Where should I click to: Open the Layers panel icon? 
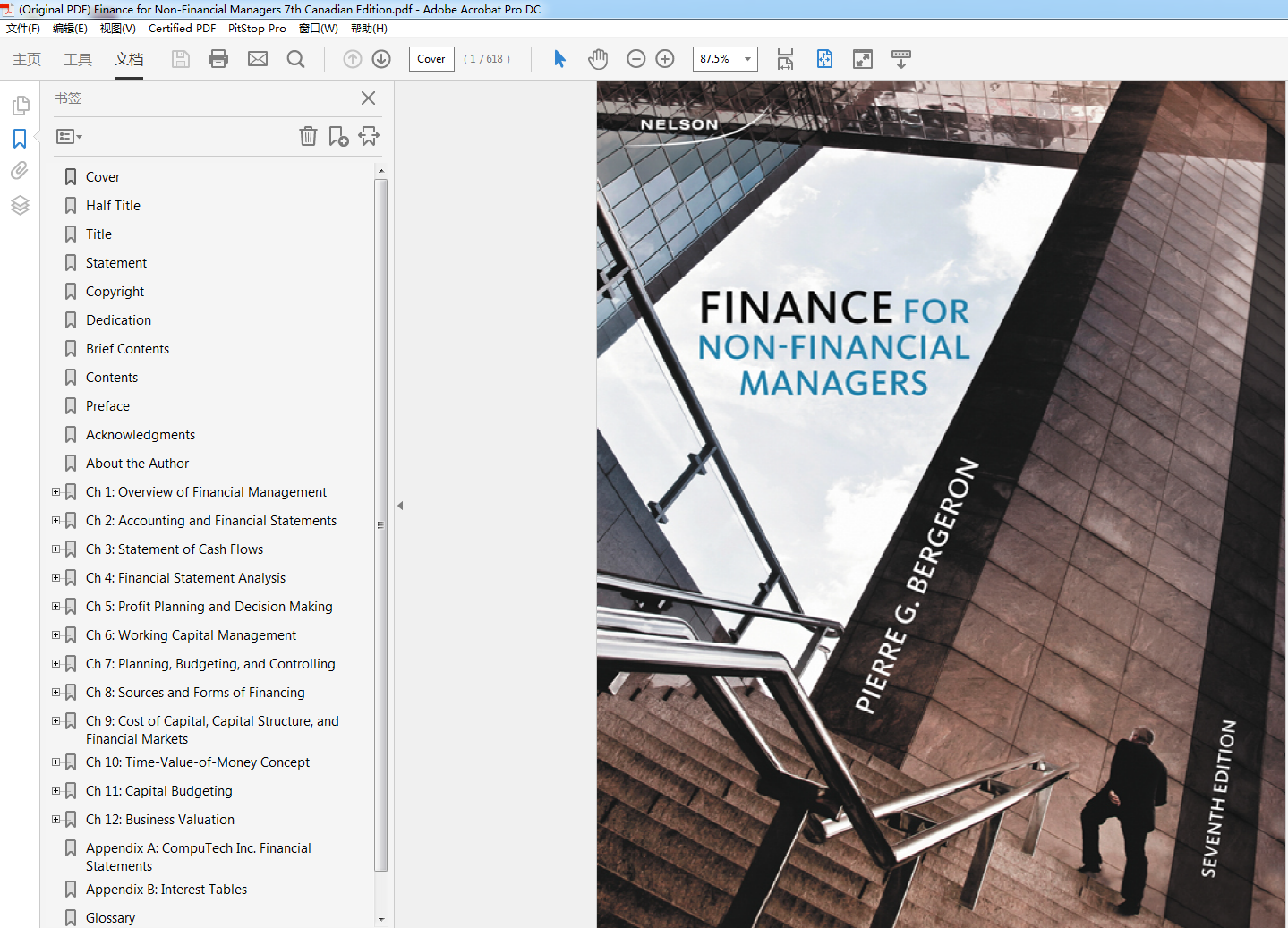(20, 205)
